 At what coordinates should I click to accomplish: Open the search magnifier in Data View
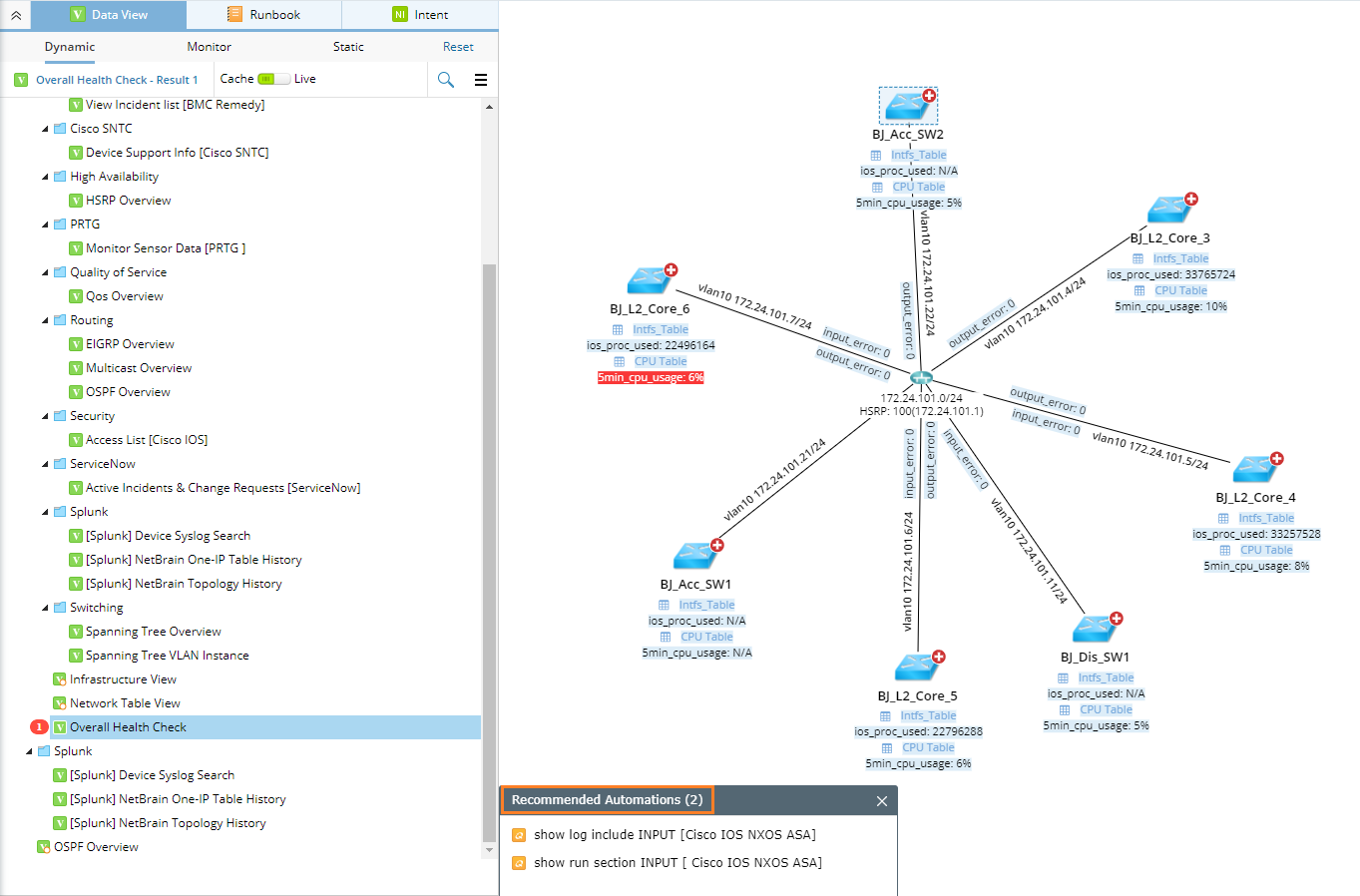point(446,80)
